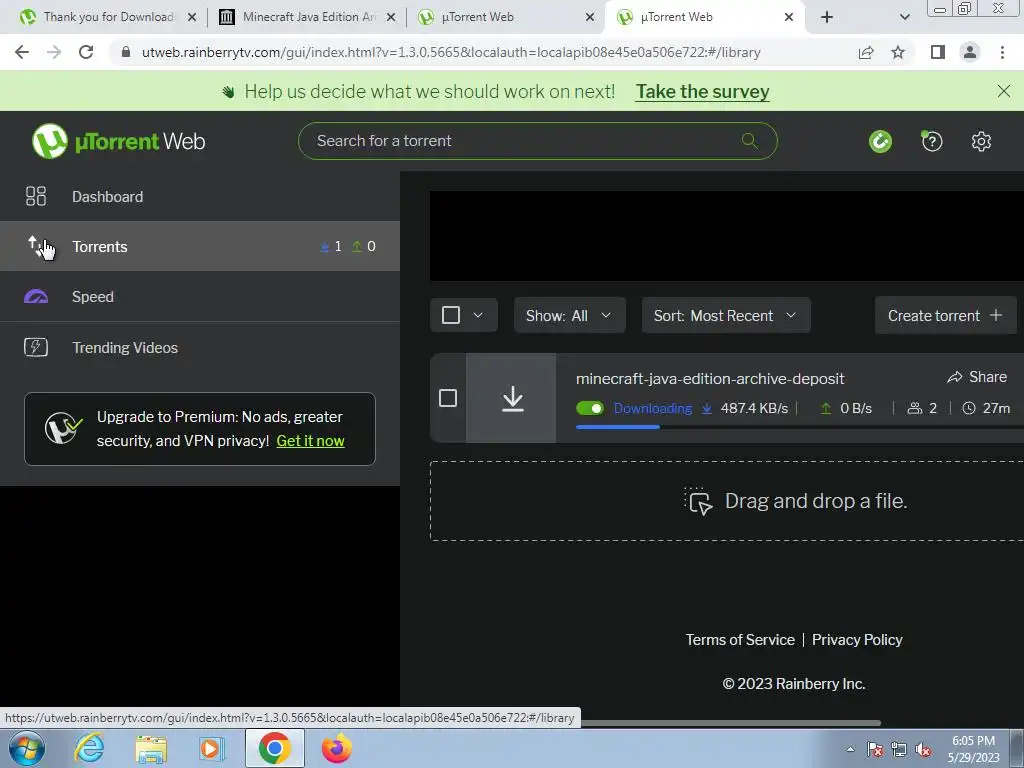Screen dimensions: 1024x768
Task: Open the Sort: Most Recent dropdown
Action: 726,315
